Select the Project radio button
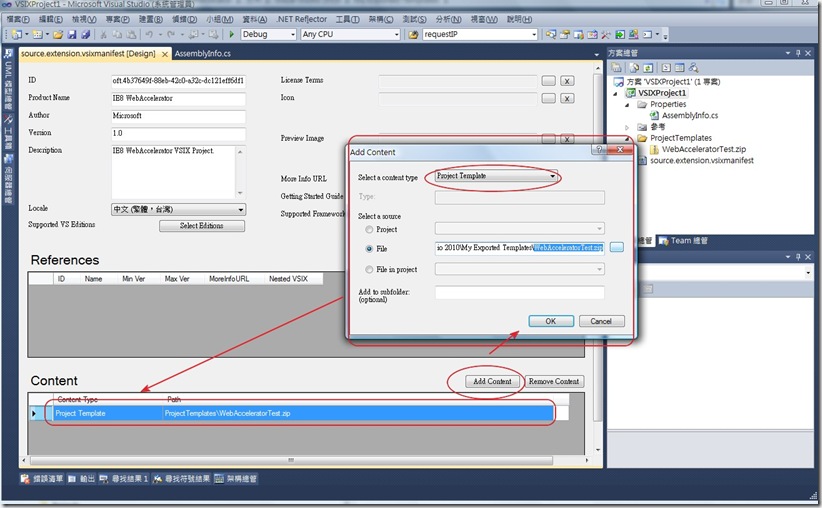Image resolution: width=822 pixels, height=508 pixels. (x=369, y=229)
